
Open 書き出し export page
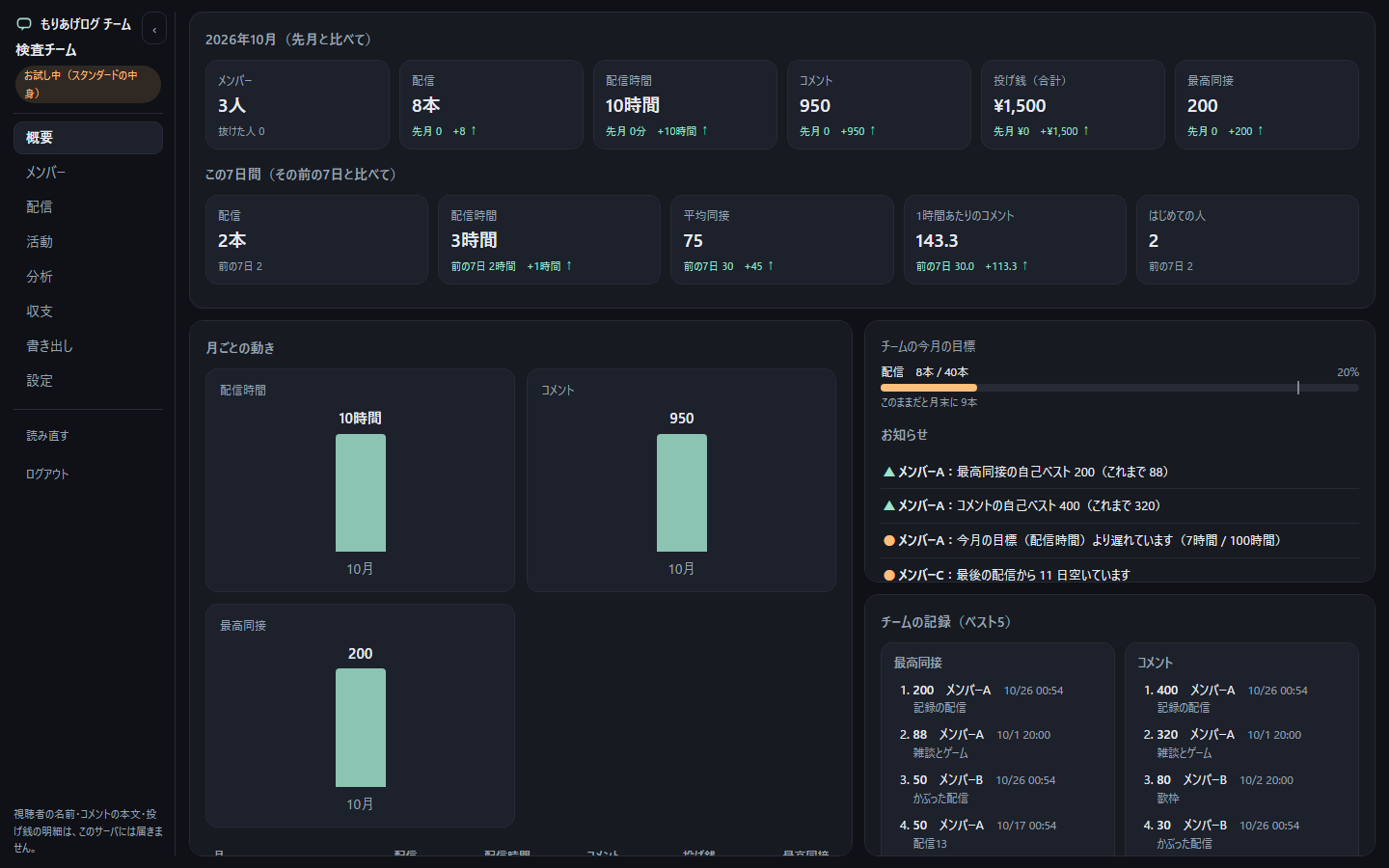[88, 346]
